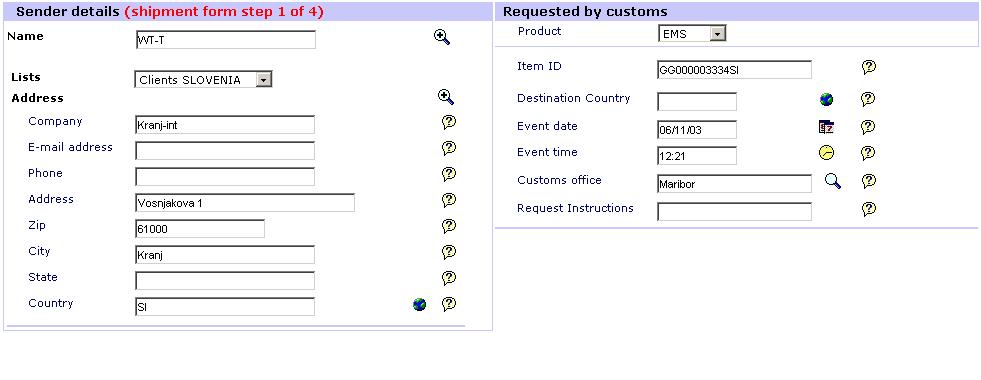Open help bubble for State field
Screen dimensions: 981x380
tap(449, 278)
